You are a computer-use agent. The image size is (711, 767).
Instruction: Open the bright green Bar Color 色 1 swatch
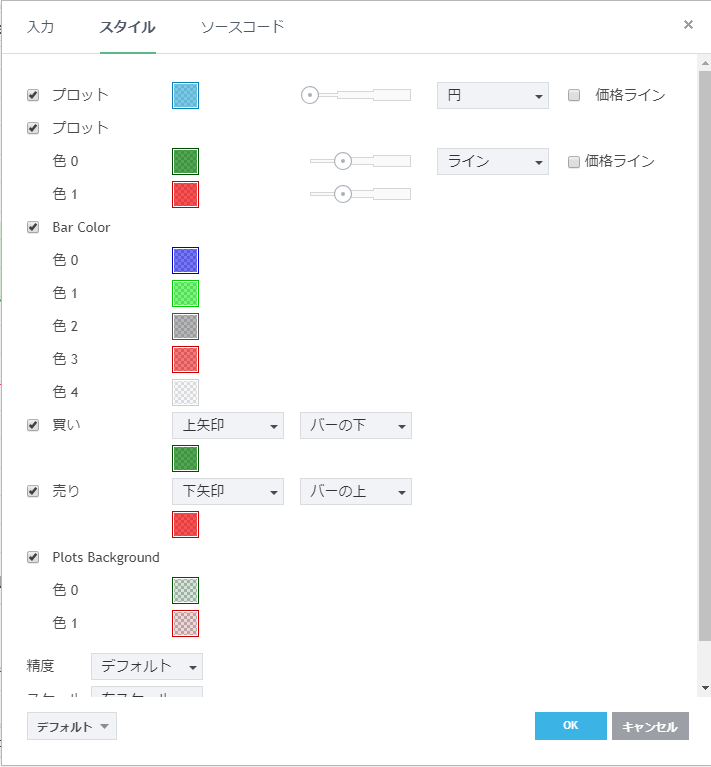point(186,293)
